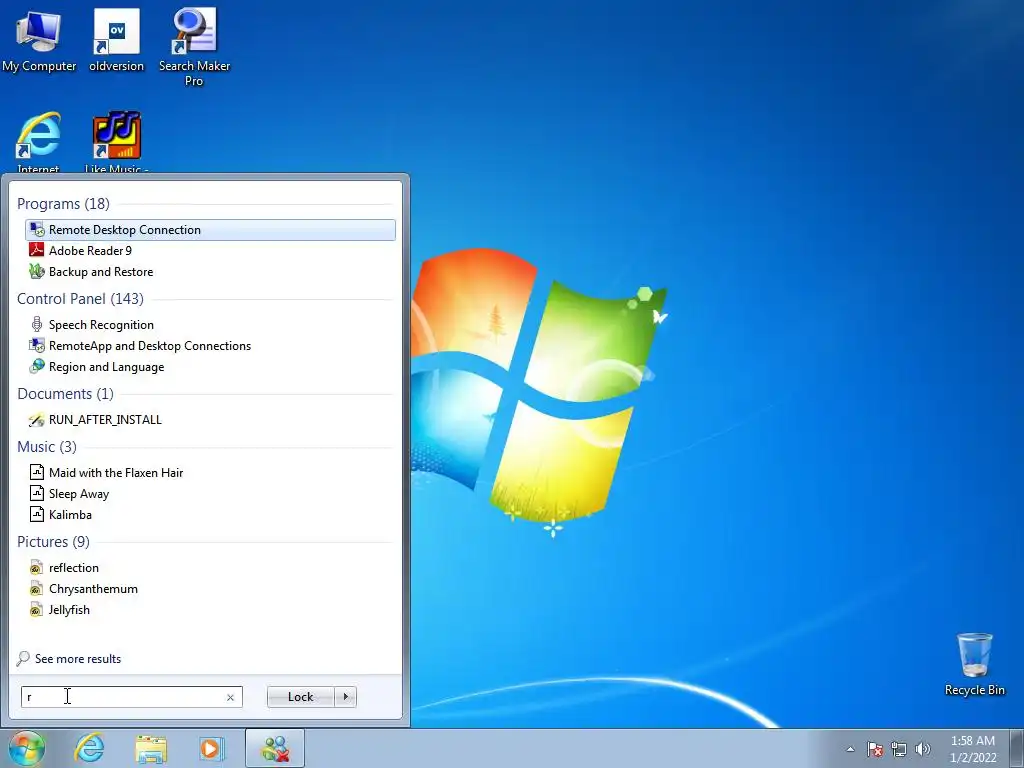
Task: Open My Computer desktop icon
Action: pyautogui.click(x=39, y=40)
